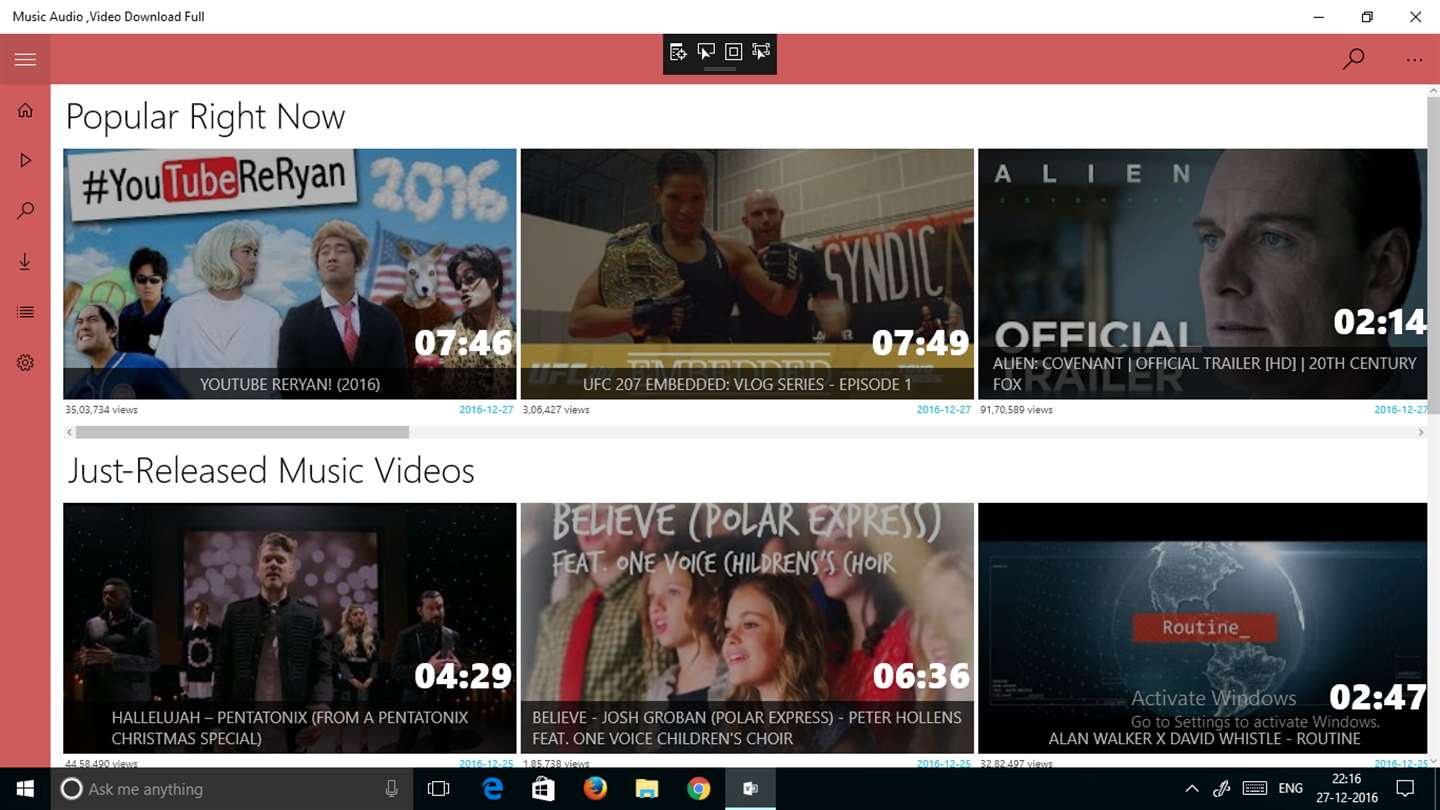Image resolution: width=1440 pixels, height=810 pixels.
Task: Open the play section in sidebar
Action: (25, 160)
